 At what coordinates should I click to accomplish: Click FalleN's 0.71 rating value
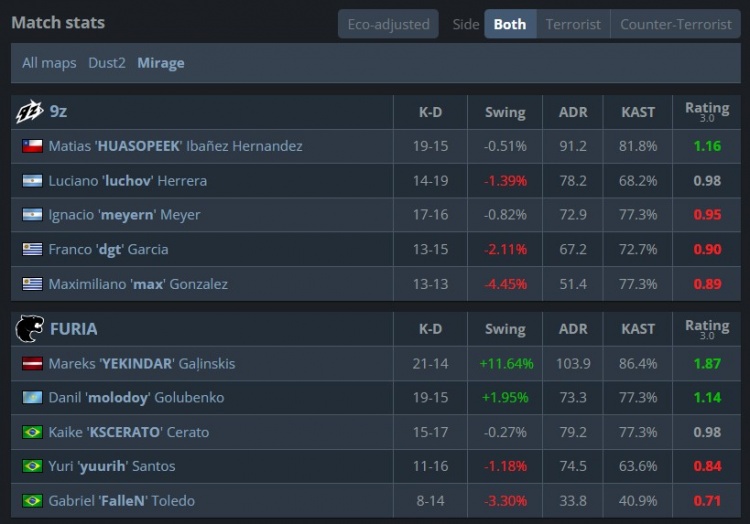click(x=707, y=501)
